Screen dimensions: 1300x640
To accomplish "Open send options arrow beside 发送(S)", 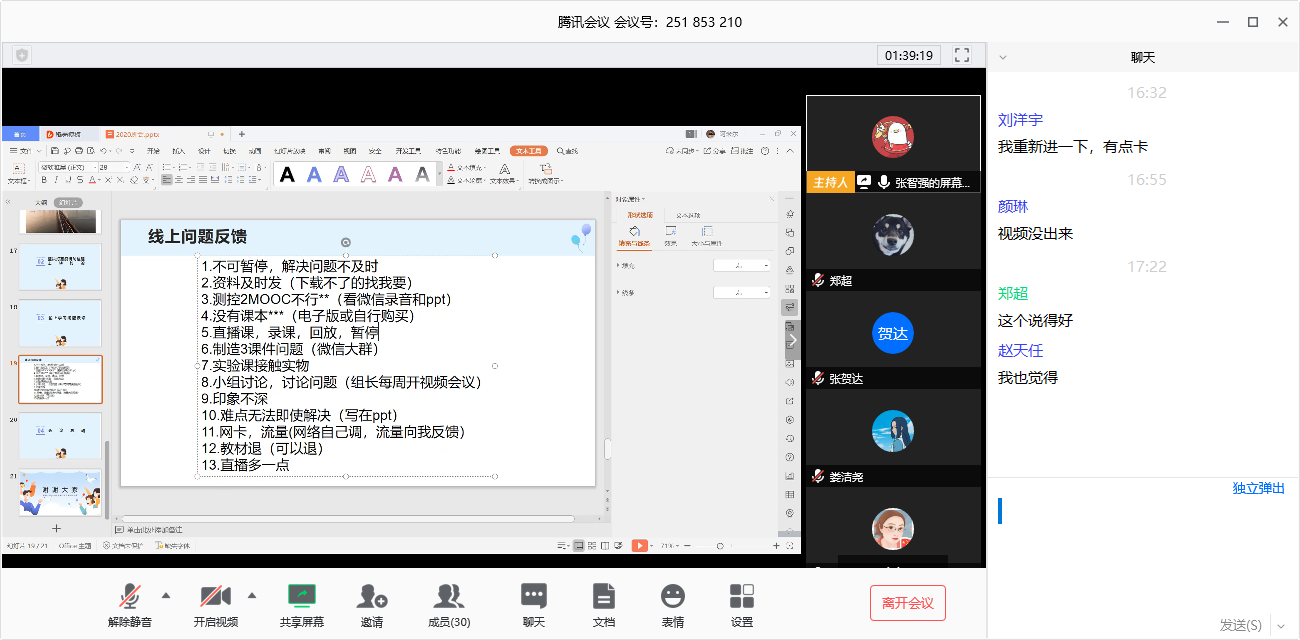I will [1281, 625].
